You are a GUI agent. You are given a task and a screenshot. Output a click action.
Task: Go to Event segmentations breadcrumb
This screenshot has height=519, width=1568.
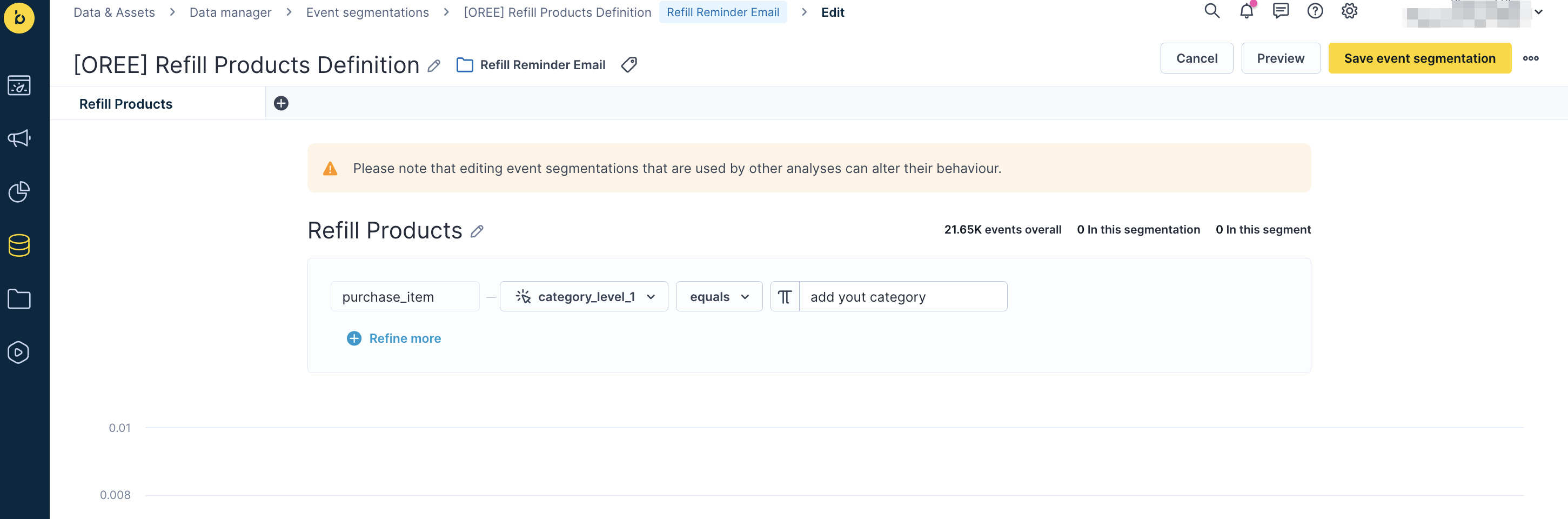pos(367,12)
